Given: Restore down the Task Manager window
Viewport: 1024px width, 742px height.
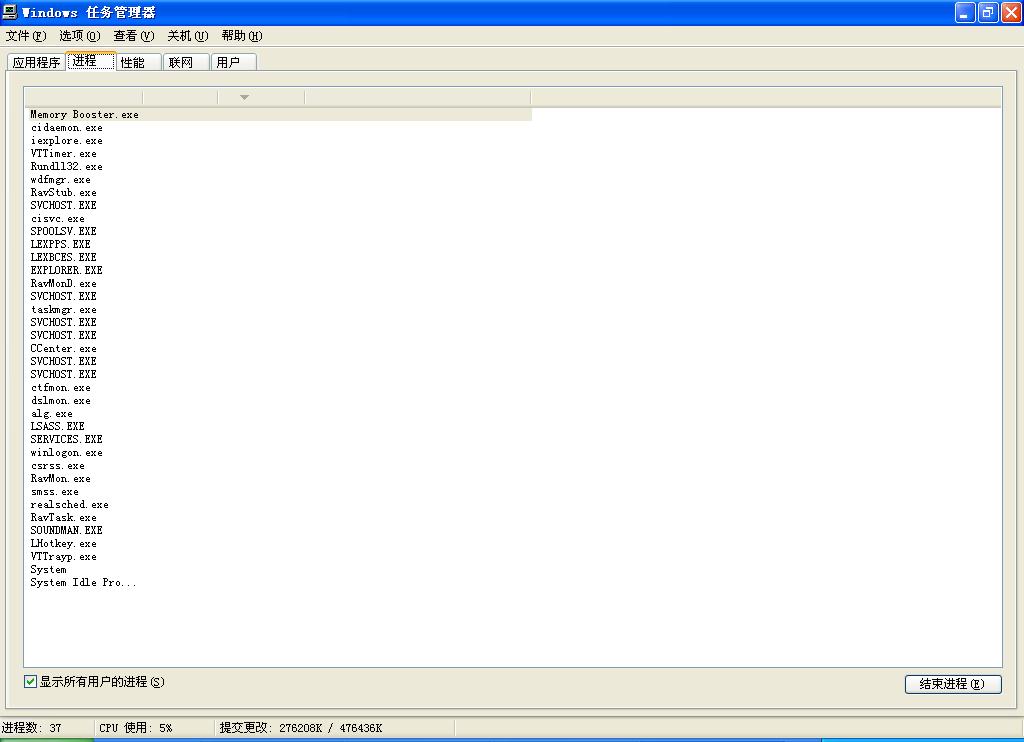Looking at the screenshot, I should point(988,12).
